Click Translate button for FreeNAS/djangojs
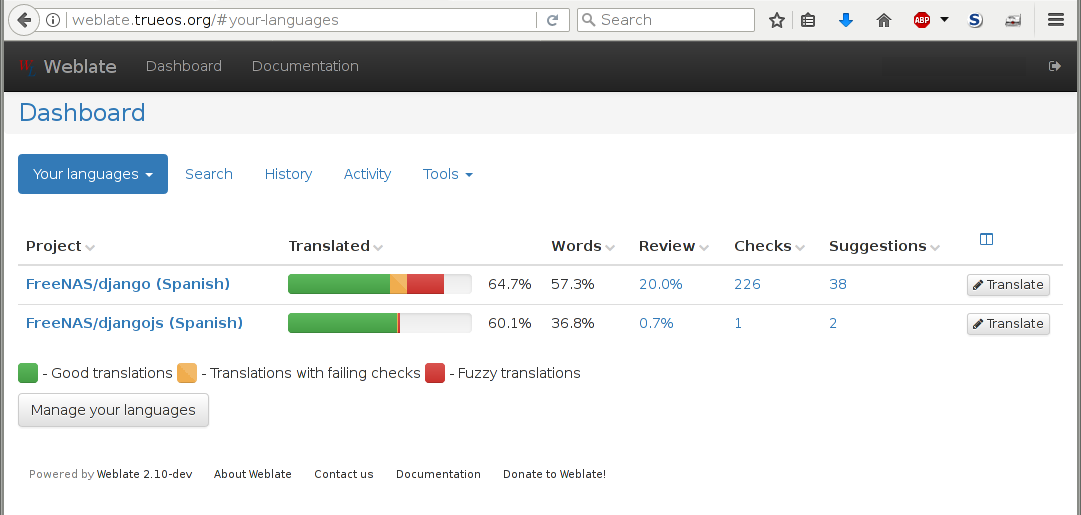This screenshot has width=1081, height=515. [x=1009, y=324]
